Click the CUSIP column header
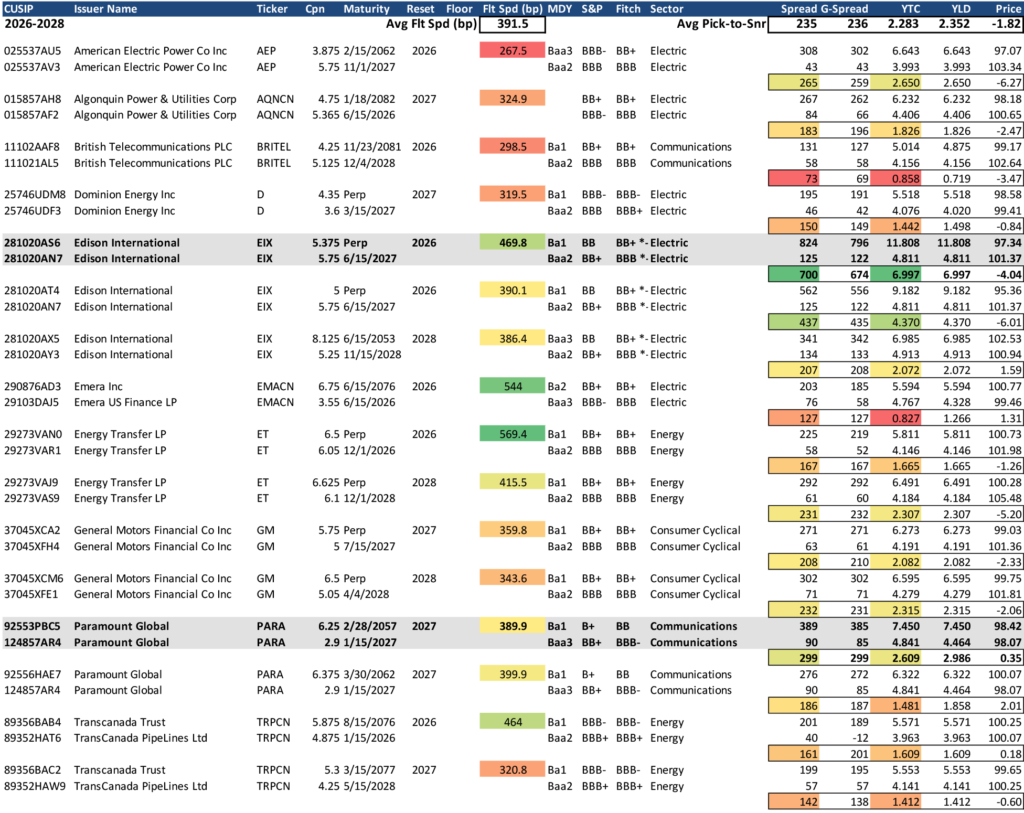The width and height of the screenshot is (1024, 813). (22, 9)
